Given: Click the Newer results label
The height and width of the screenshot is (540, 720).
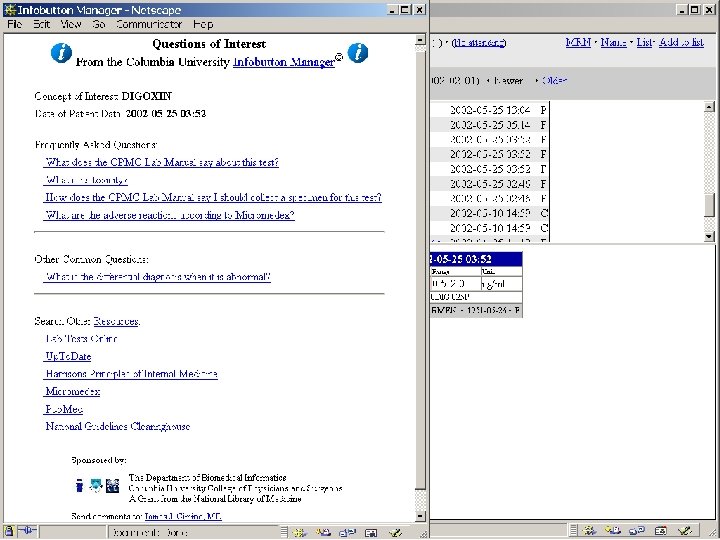Looking at the screenshot, I should tap(508, 80).
